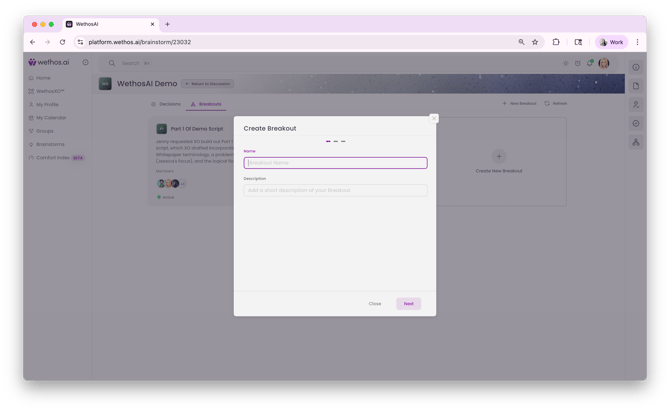Image resolution: width=670 pixels, height=411 pixels.
Task: Open the hierarchy icon in right sidebar
Action: (x=636, y=143)
